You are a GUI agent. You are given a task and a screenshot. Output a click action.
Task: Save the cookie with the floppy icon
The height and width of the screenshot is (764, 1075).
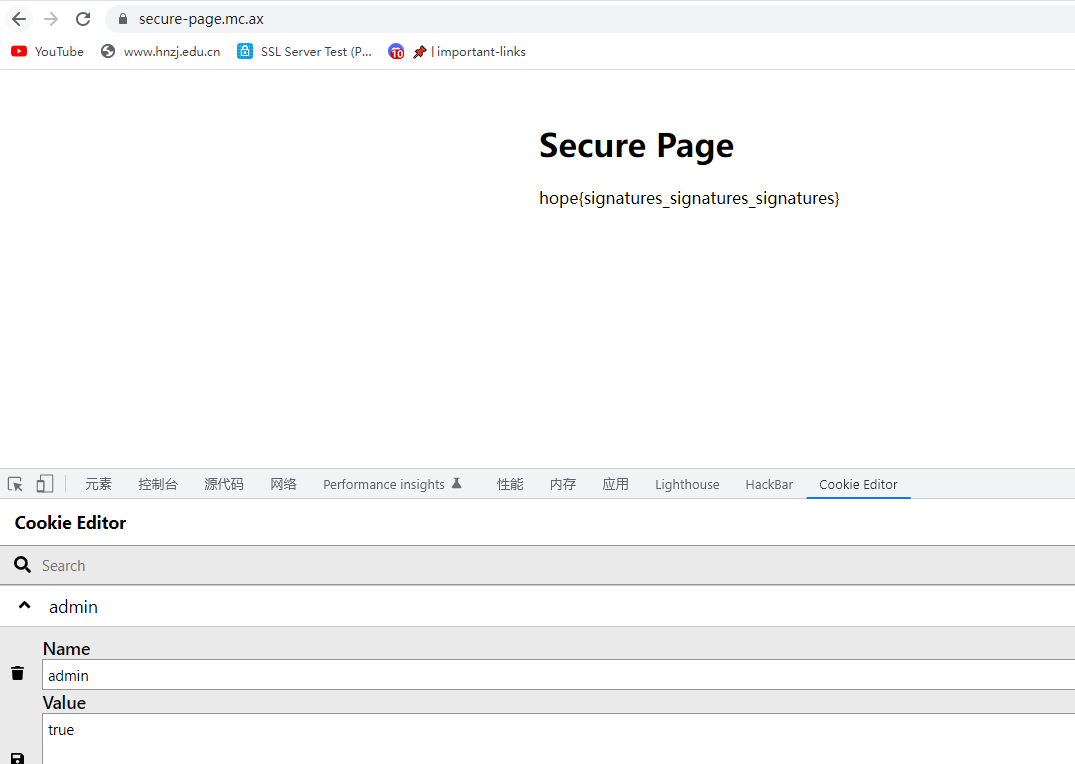(x=18, y=759)
